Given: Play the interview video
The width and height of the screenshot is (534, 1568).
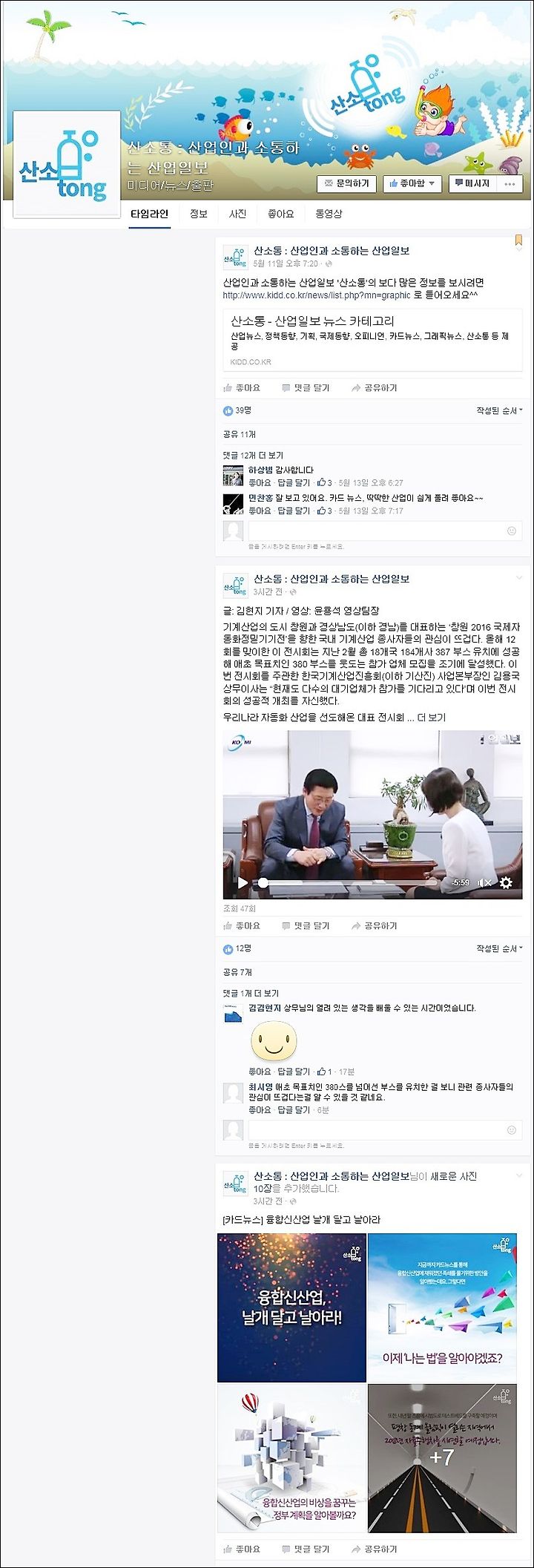Looking at the screenshot, I should click(x=243, y=882).
